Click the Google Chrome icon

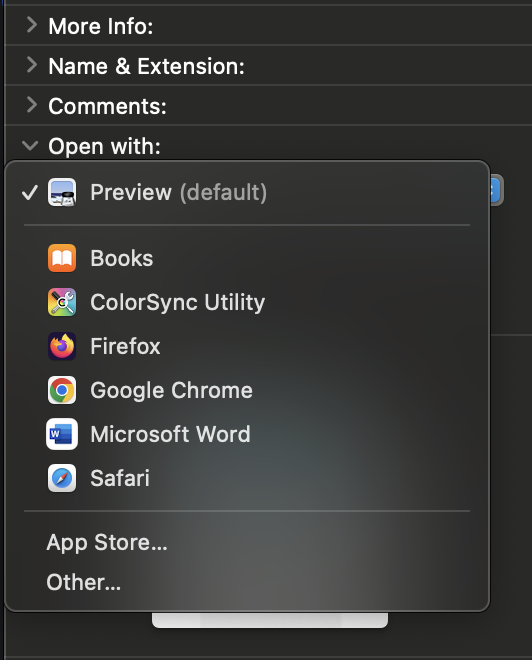pyautogui.click(x=62, y=390)
